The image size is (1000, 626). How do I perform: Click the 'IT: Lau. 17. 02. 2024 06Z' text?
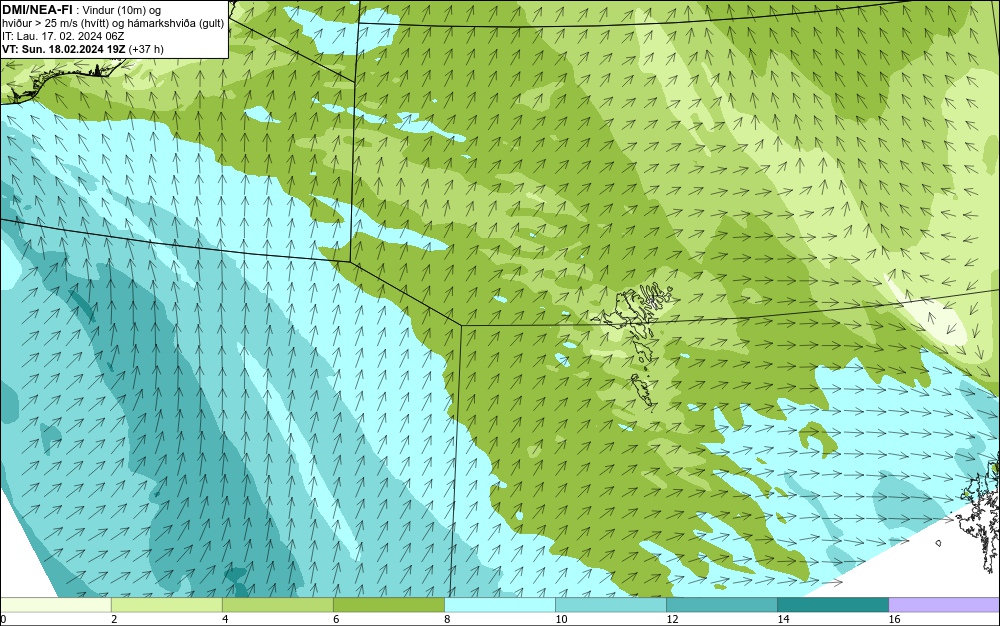[63, 36]
